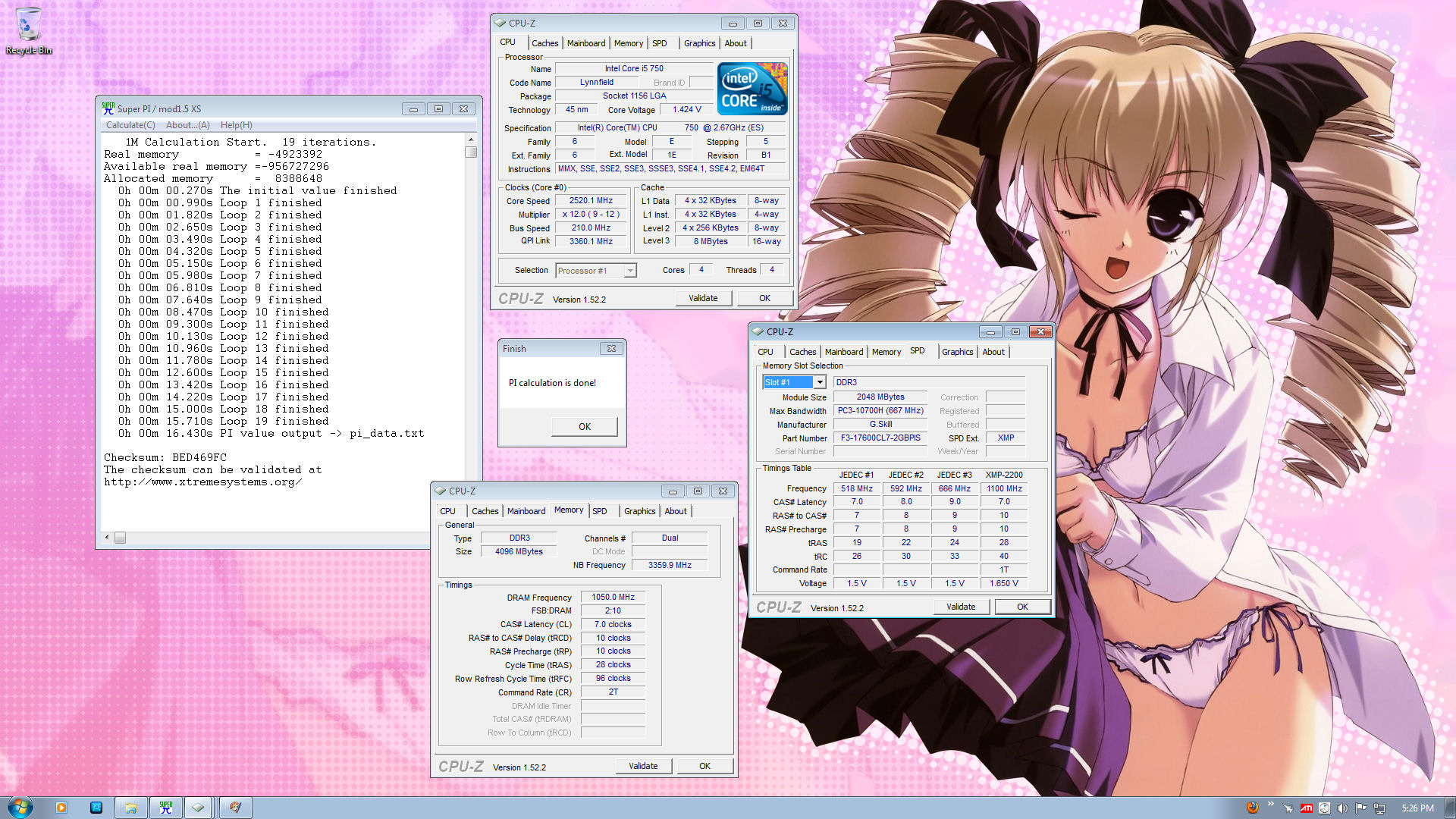The height and width of the screenshot is (819, 1456).
Task: Click OK in Memory CPU-Z window
Action: 704,766
